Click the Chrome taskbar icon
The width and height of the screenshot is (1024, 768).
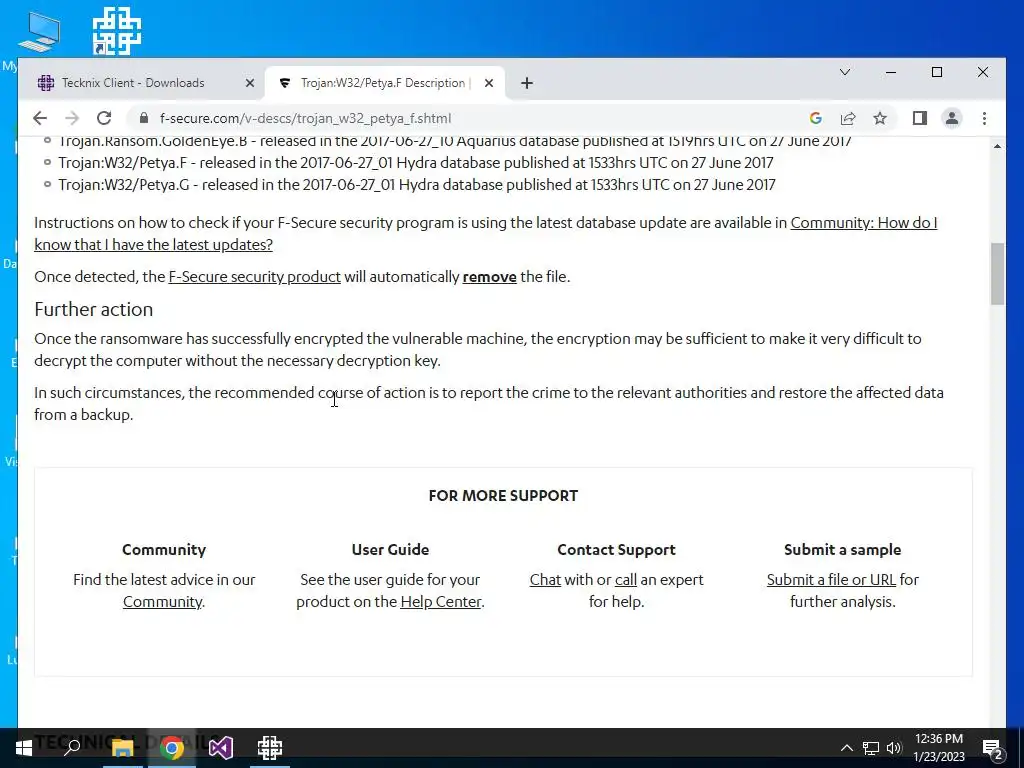(x=172, y=748)
